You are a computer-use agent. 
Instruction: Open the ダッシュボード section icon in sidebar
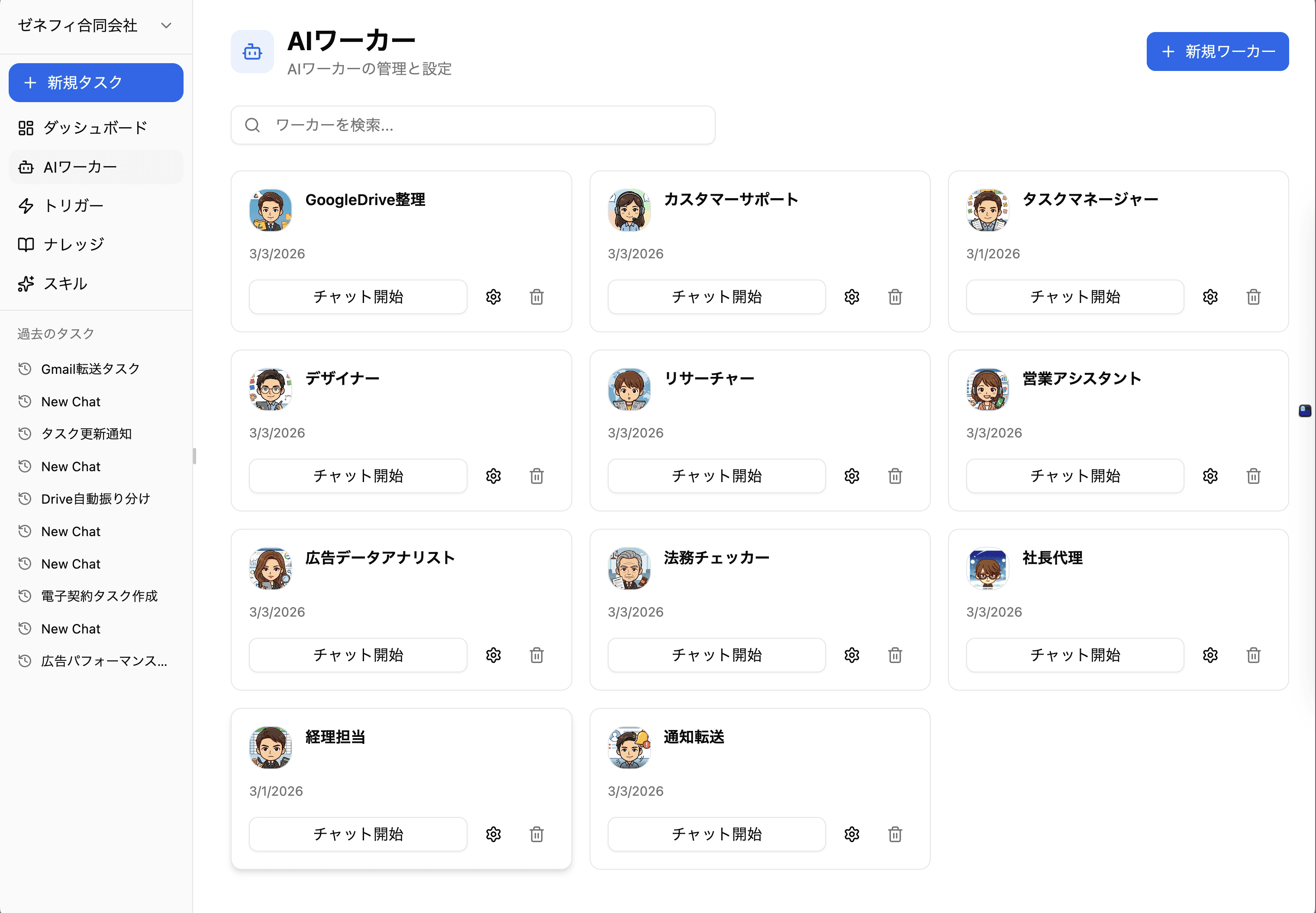click(26, 128)
